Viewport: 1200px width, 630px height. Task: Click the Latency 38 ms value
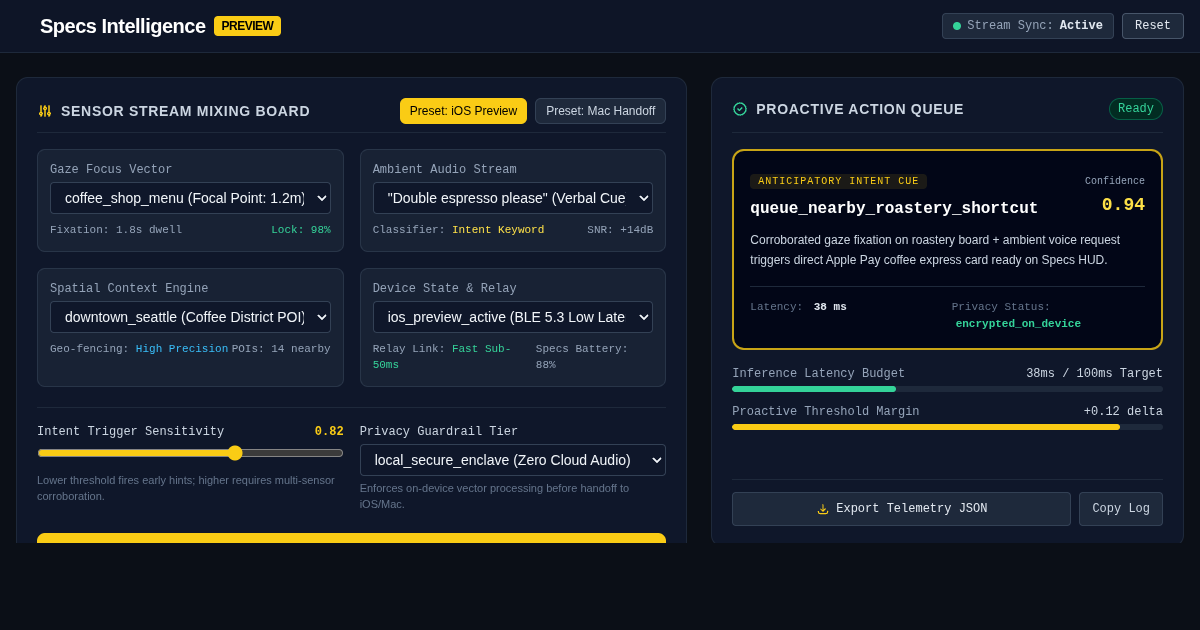click(x=830, y=307)
